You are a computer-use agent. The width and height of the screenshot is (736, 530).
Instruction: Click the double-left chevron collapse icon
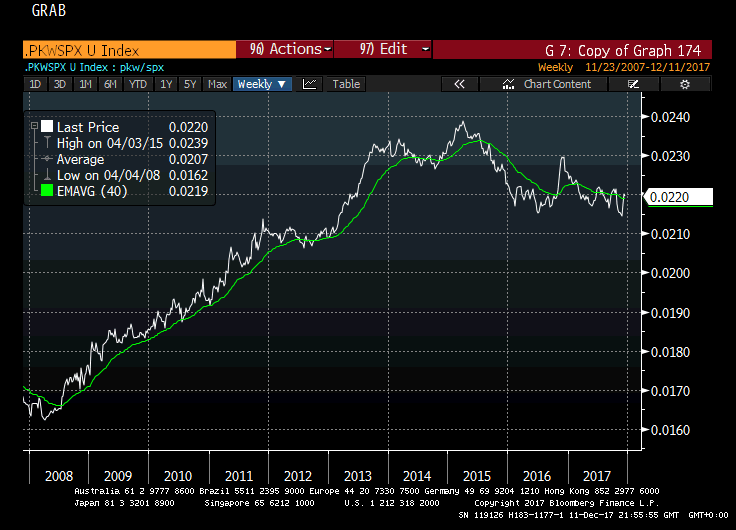[x=460, y=84]
